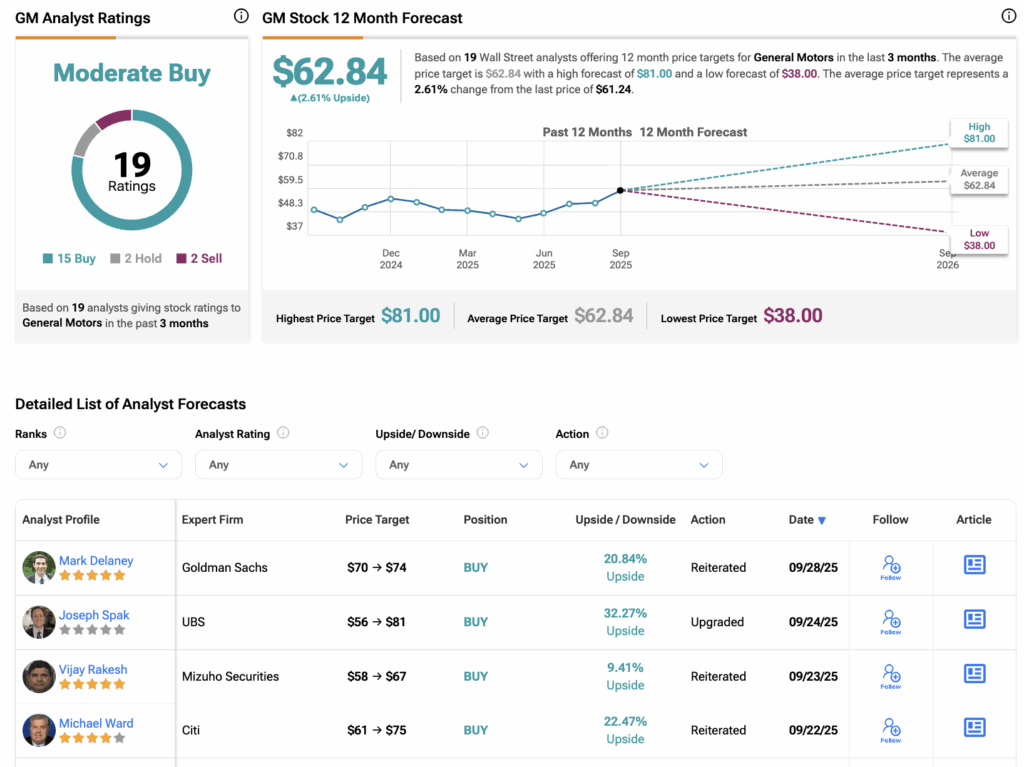Click the Upside / Downside column header

(x=625, y=519)
